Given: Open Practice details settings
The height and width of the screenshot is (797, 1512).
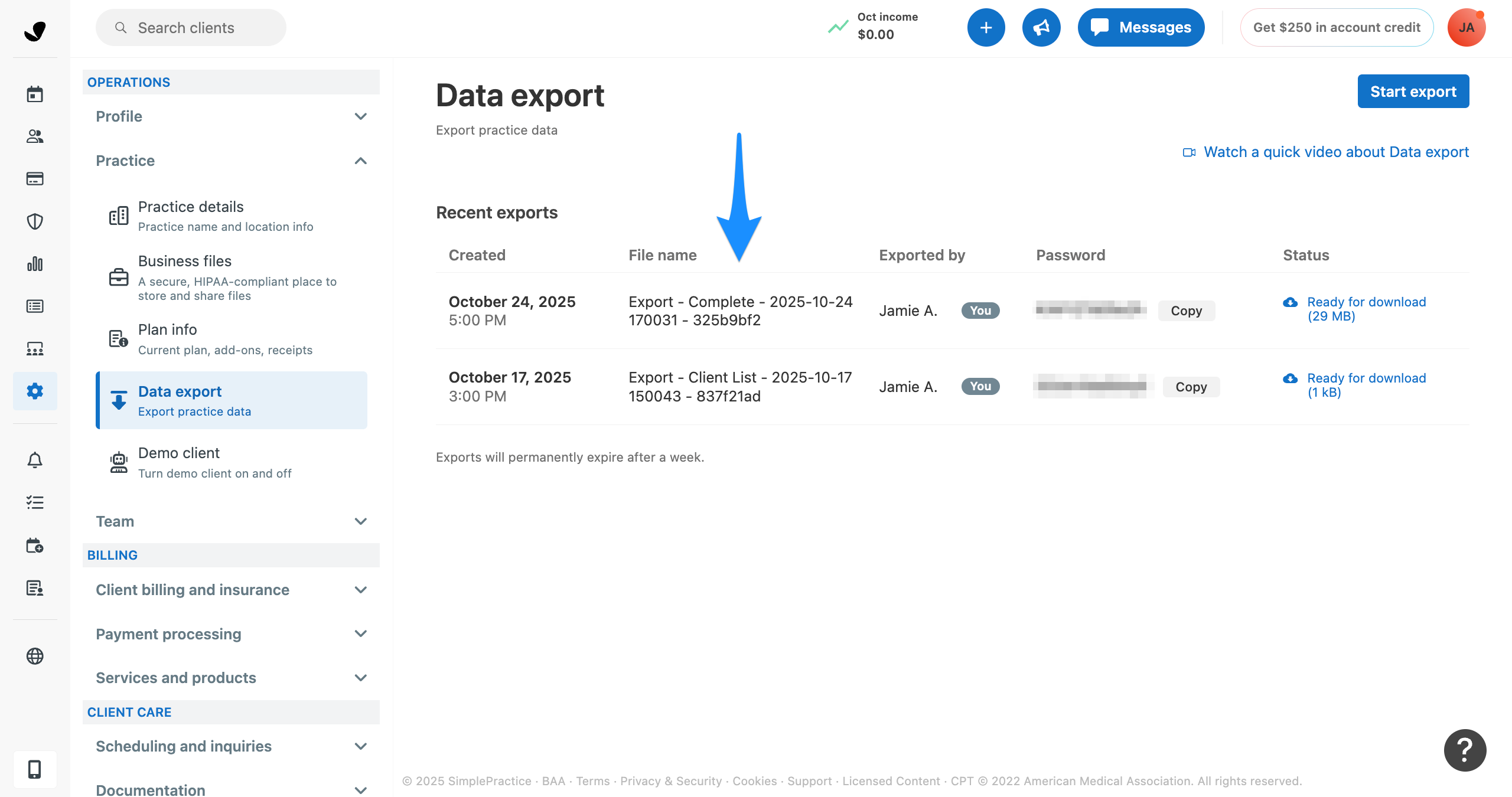Looking at the screenshot, I should pyautogui.click(x=232, y=216).
